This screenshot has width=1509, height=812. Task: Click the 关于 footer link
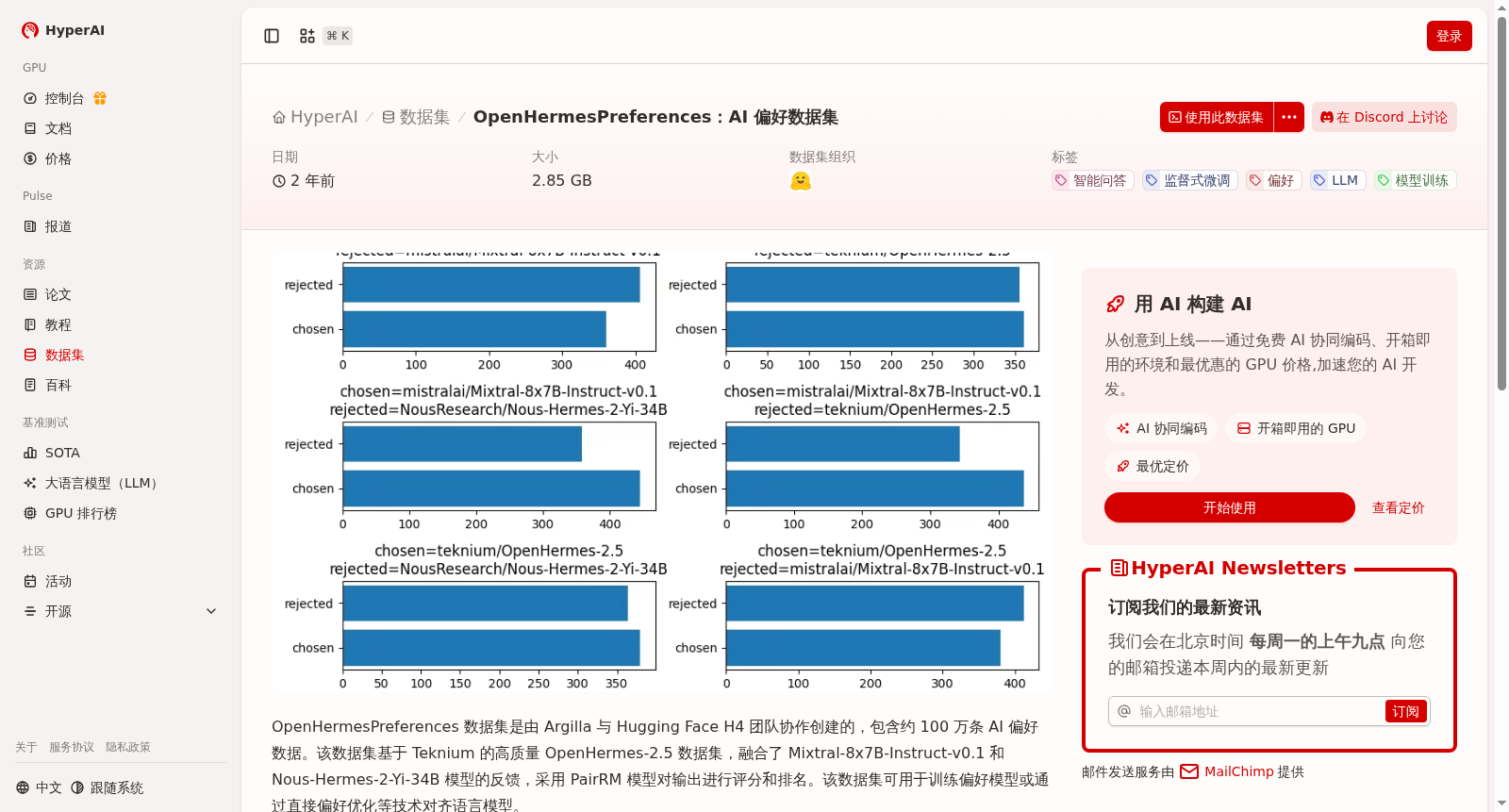pos(26,747)
